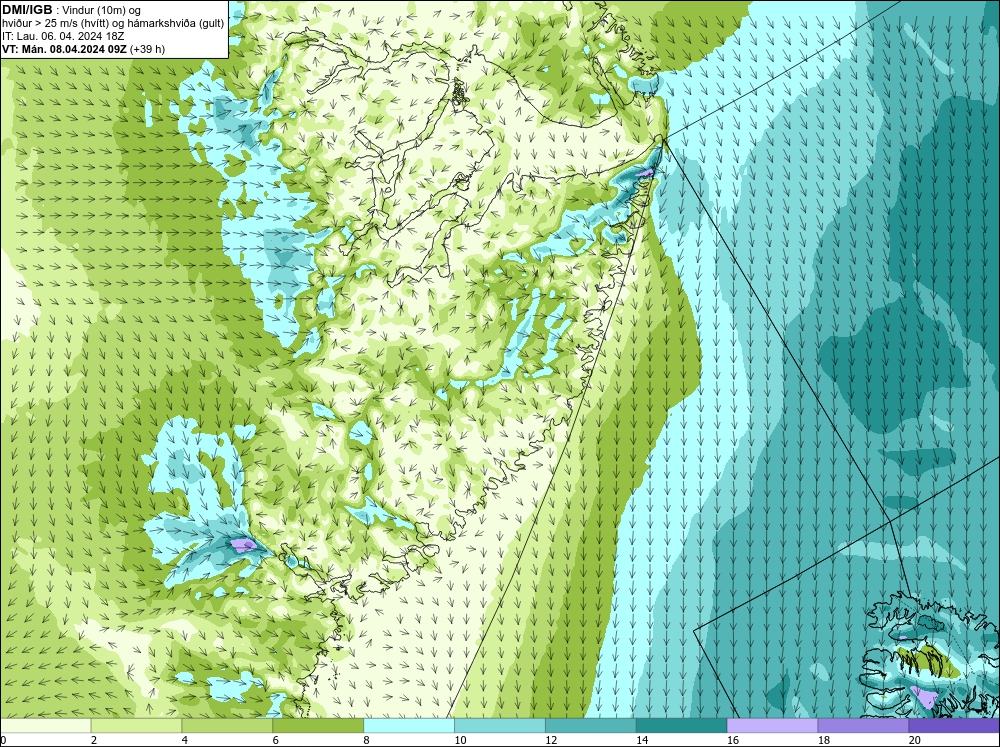Click the legend scale label 2
Image resolution: width=1000 pixels, height=747 pixels.
pyautogui.click(x=94, y=740)
